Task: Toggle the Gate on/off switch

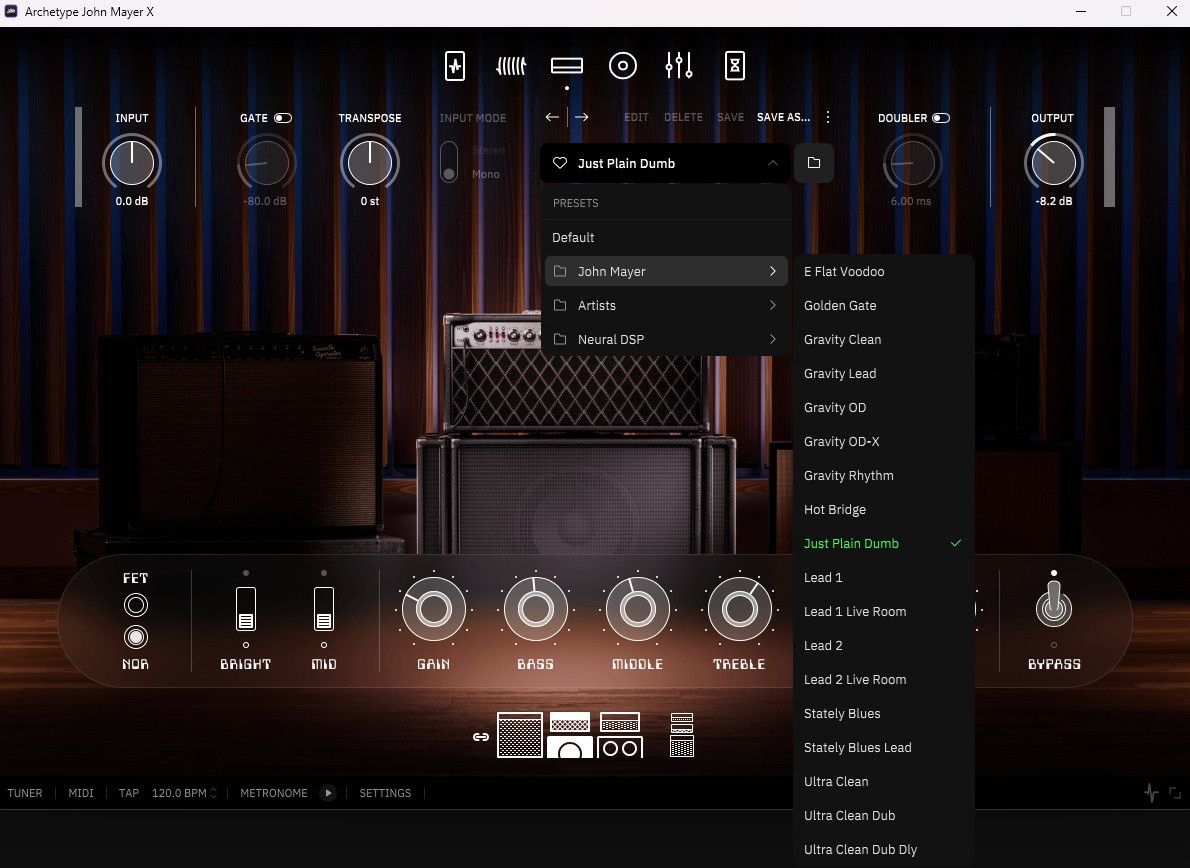Action: [x=283, y=118]
